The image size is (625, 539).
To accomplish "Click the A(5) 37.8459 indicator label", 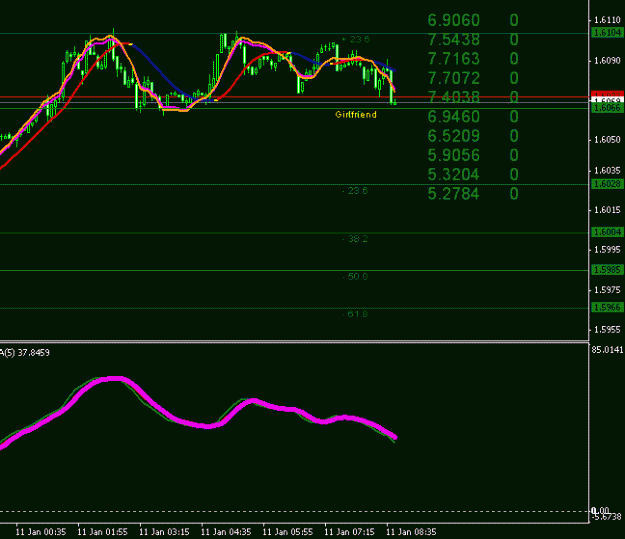I will [25, 353].
